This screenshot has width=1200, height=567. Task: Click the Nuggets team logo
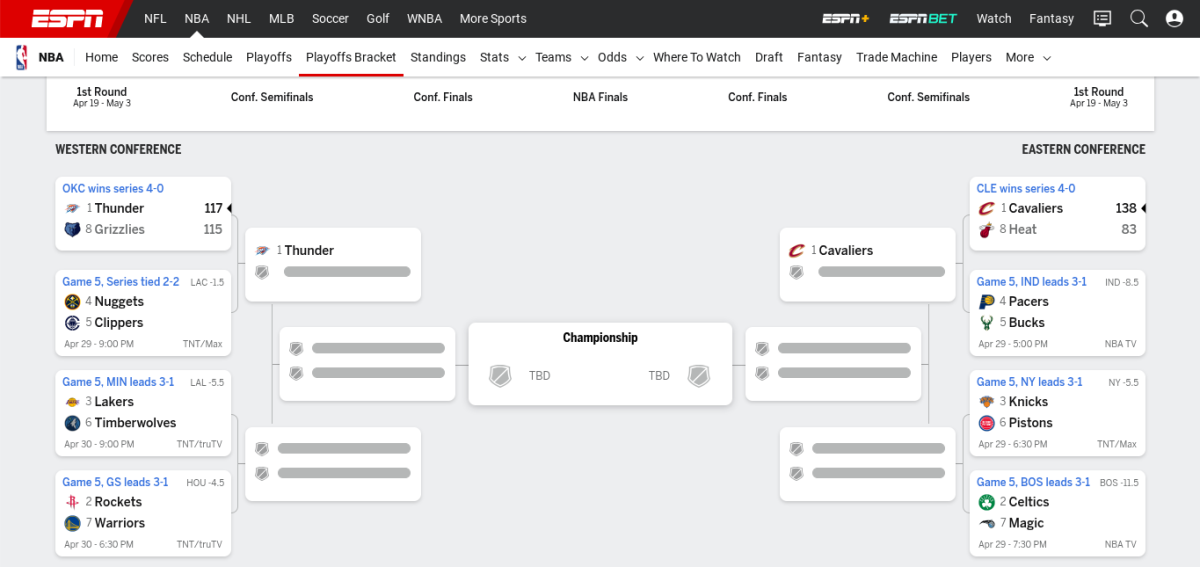click(x=72, y=301)
